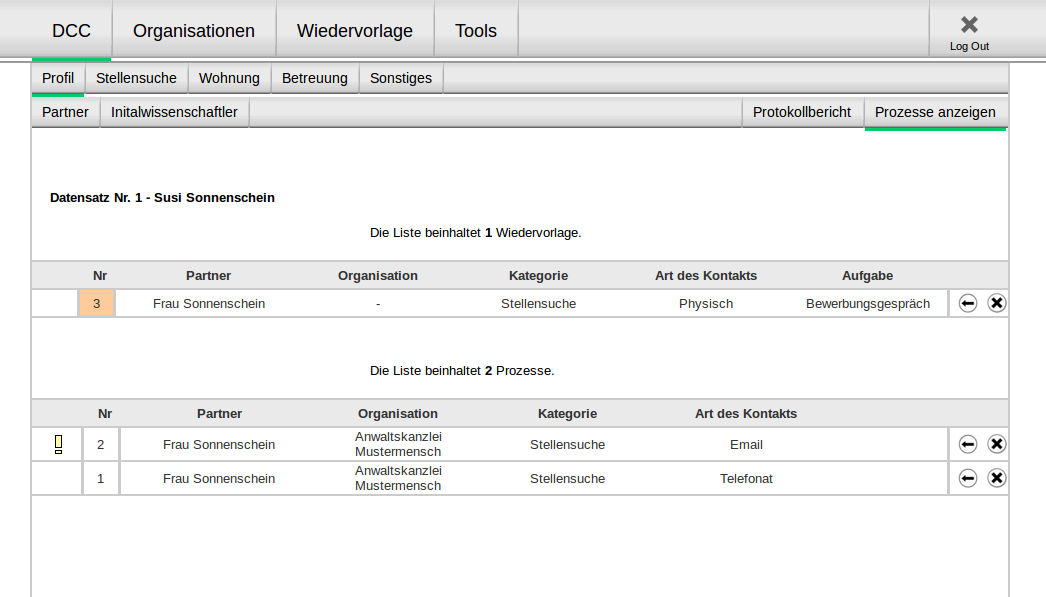The height and width of the screenshot is (597, 1046).
Task: Select the Betreuung tab
Action: [x=315, y=78]
